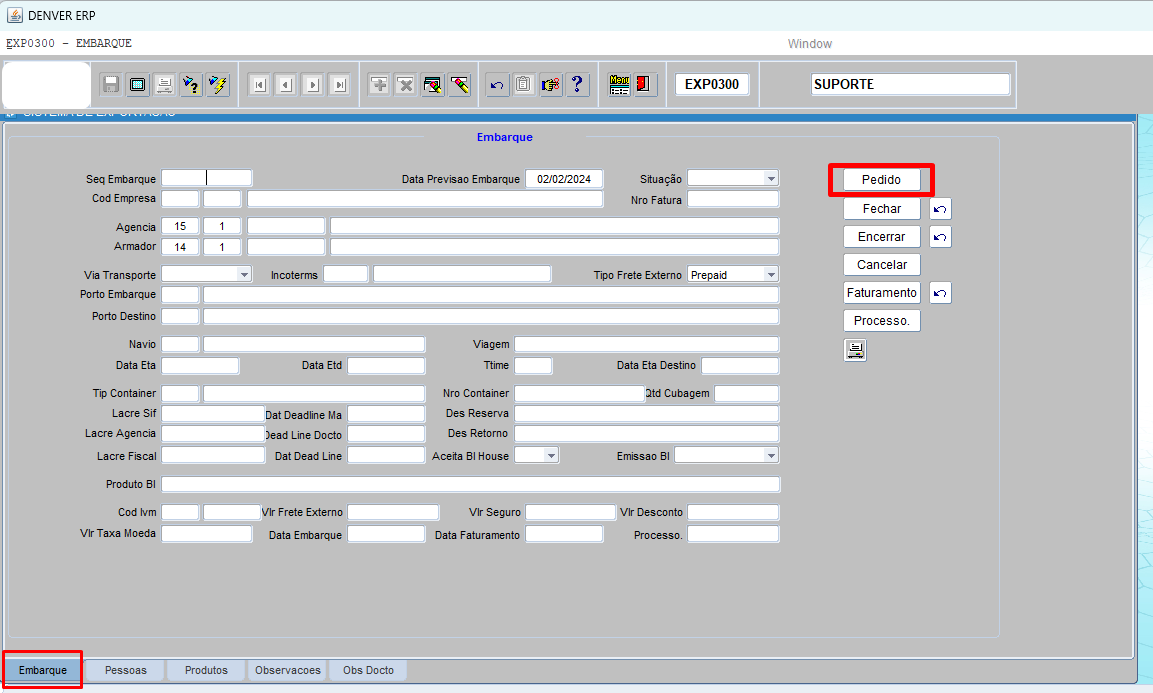Click the Fechar button
The height and width of the screenshot is (693, 1153).
point(882,209)
